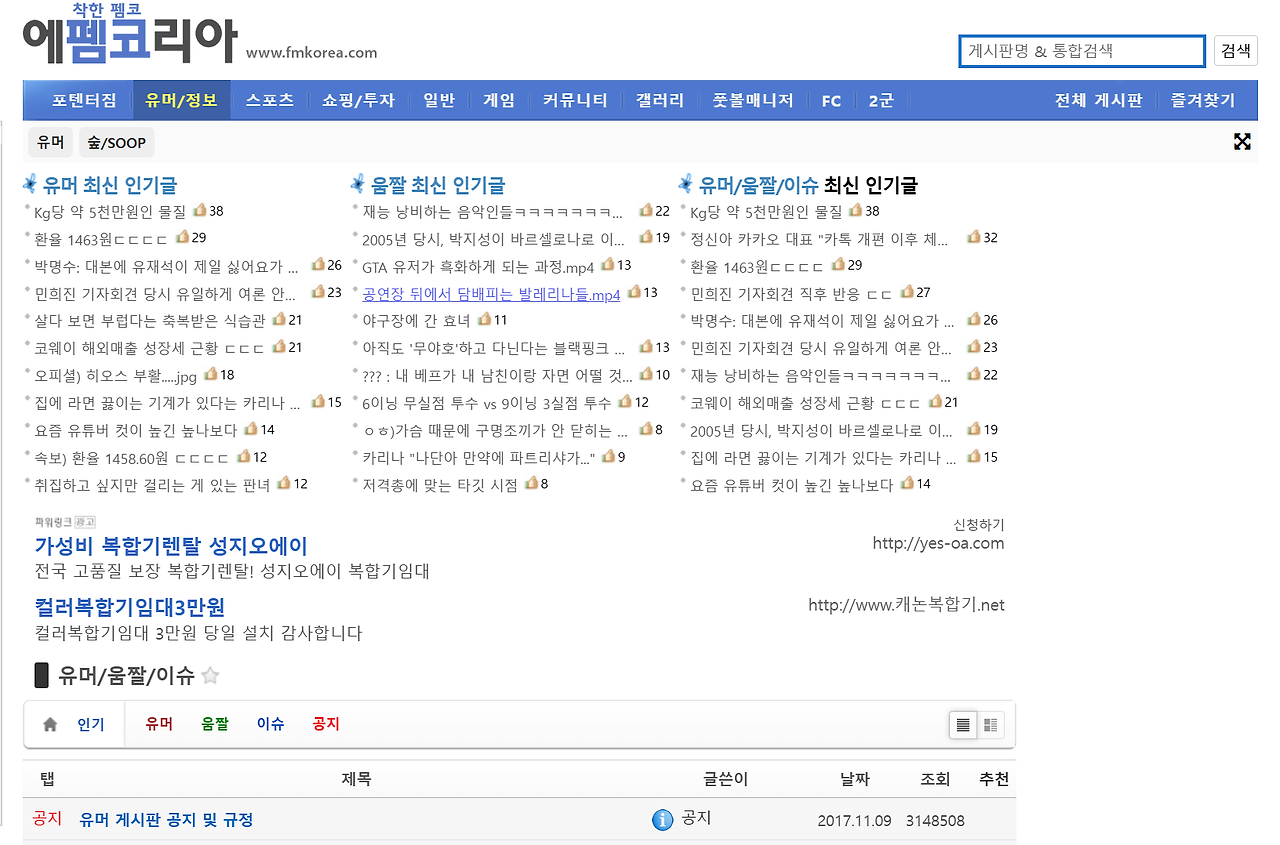
Task: Switch to the 움짤 tab
Action: 215,724
